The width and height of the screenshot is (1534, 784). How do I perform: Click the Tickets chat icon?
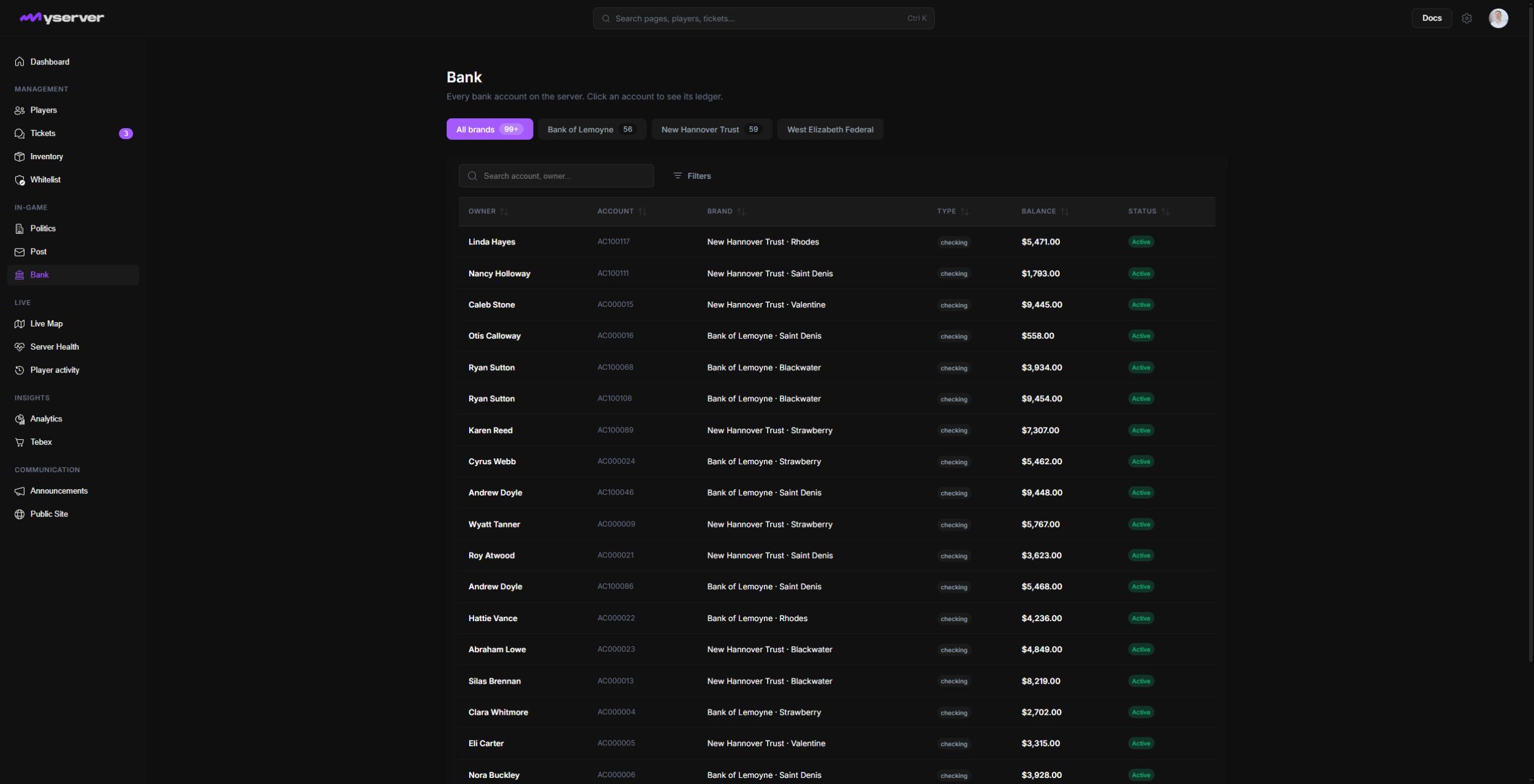[20, 134]
